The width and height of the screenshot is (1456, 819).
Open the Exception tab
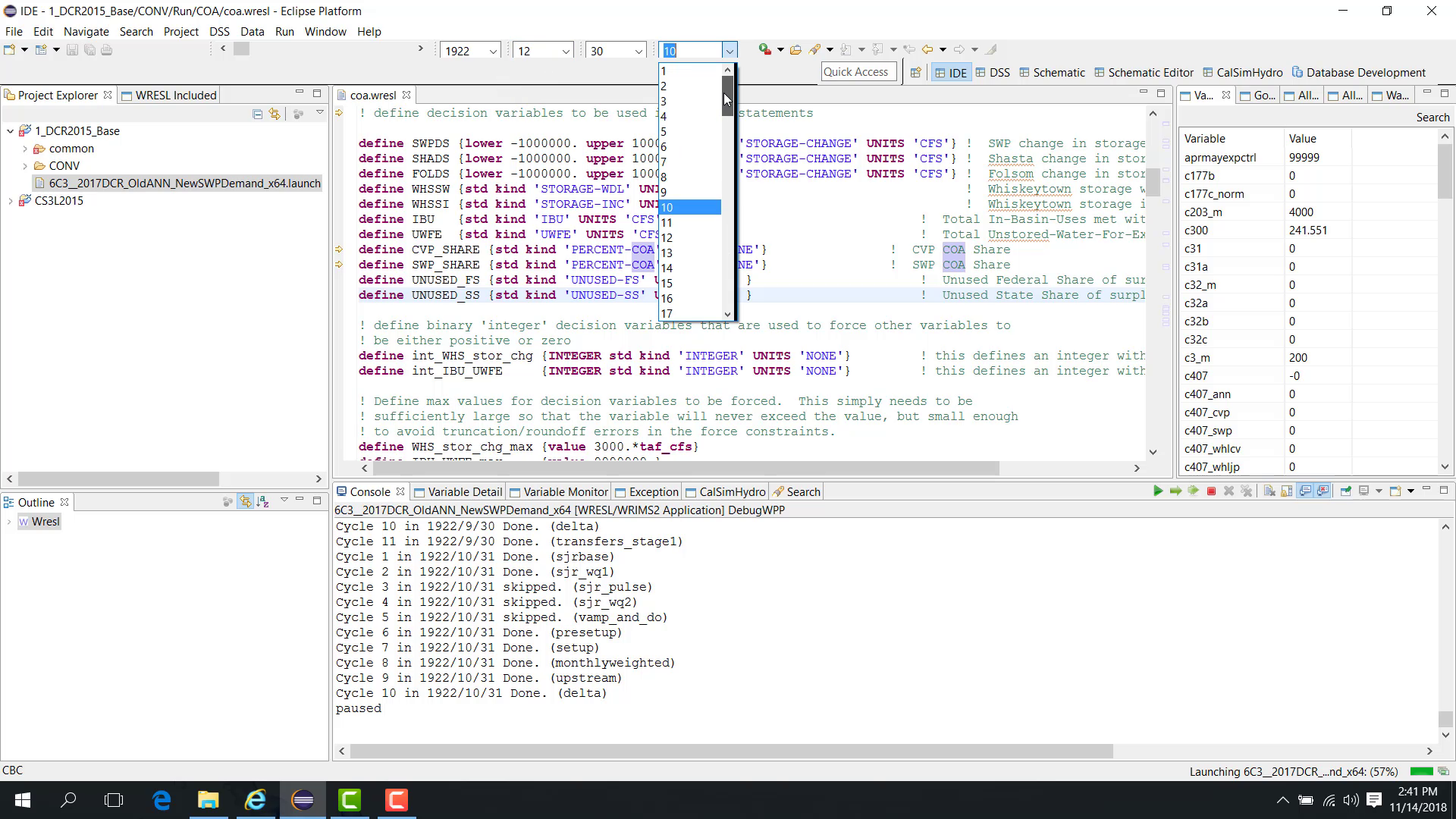coord(647,492)
